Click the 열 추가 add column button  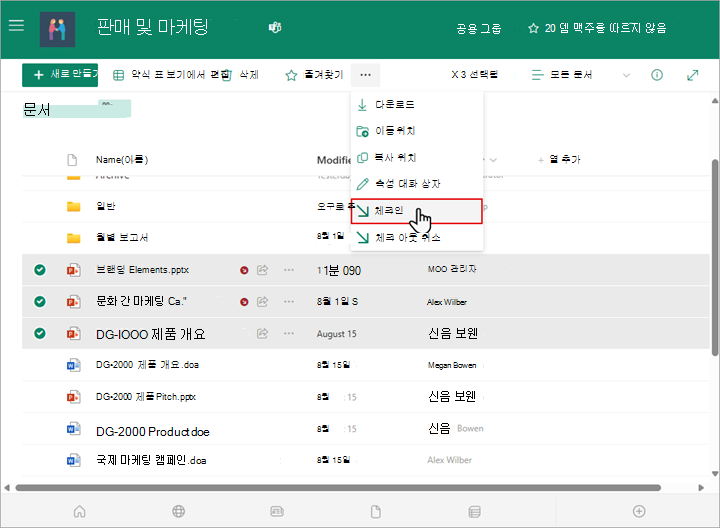559,159
